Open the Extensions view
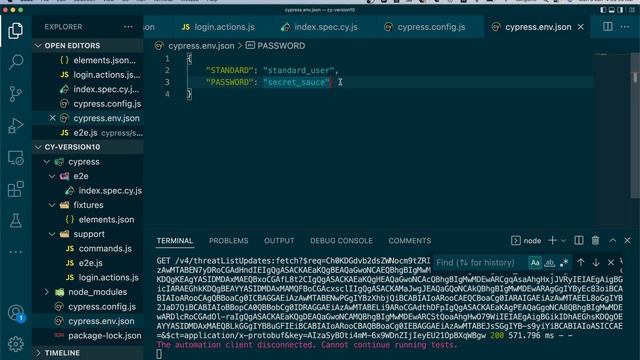The image size is (640, 360). [x=16, y=189]
